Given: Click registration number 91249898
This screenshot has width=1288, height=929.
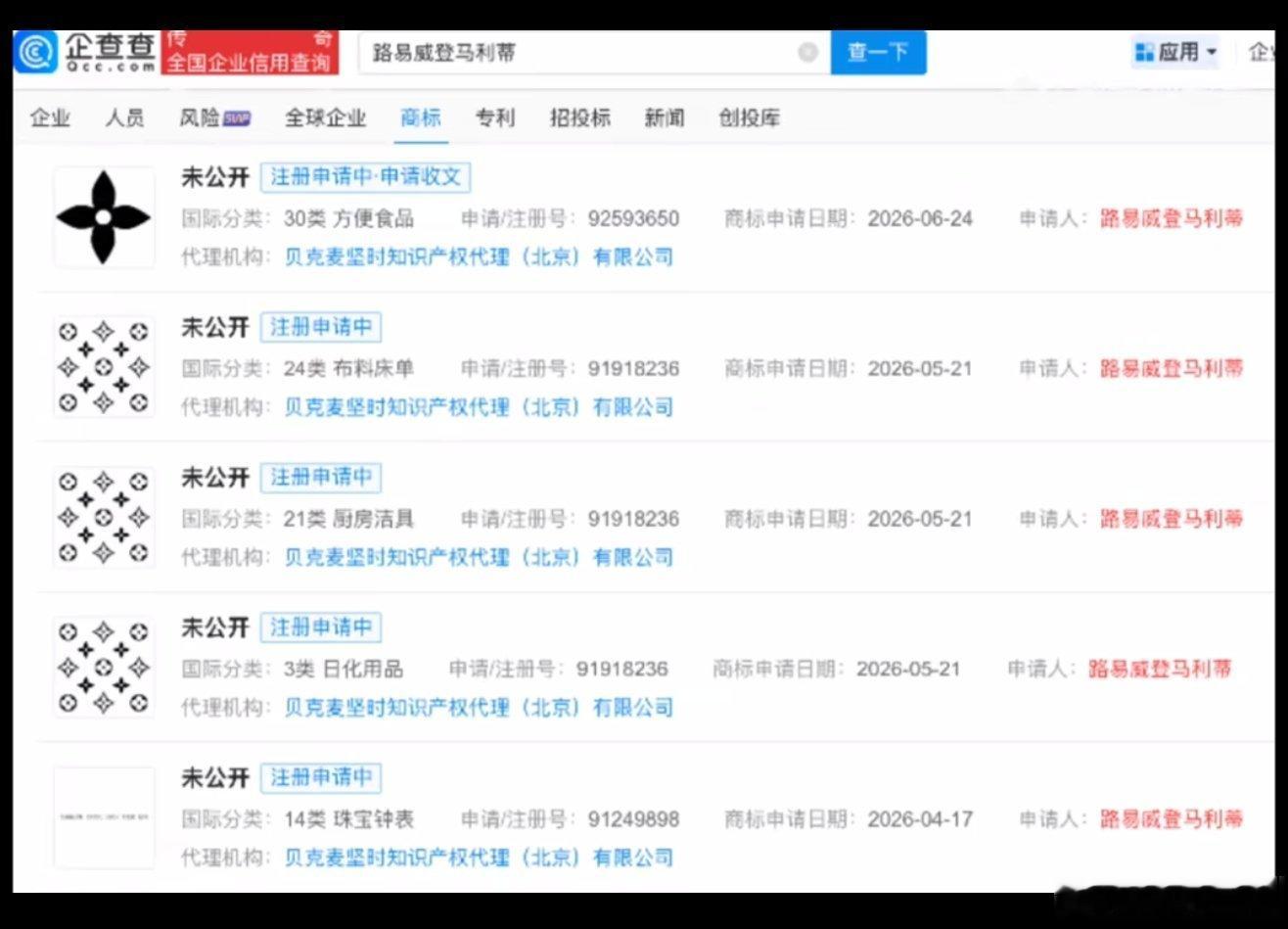Looking at the screenshot, I should point(633,819).
